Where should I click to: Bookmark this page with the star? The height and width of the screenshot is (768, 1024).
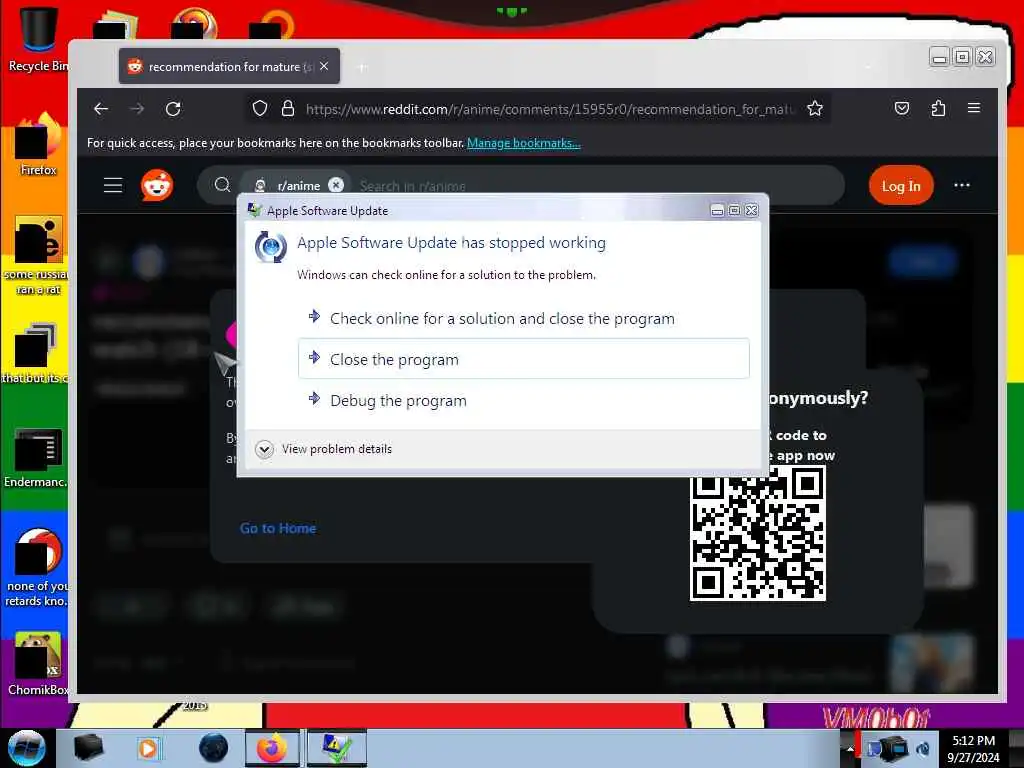tap(814, 108)
